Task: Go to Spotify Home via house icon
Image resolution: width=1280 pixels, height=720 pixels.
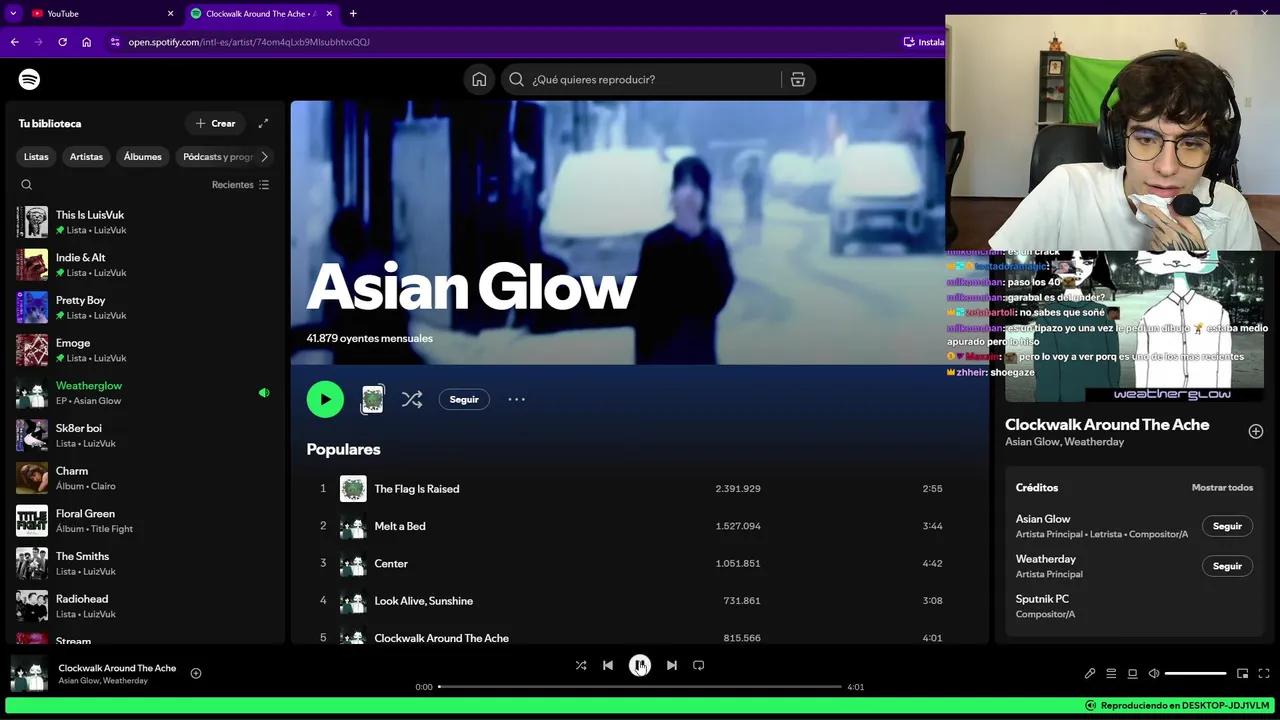Action: pos(479,79)
